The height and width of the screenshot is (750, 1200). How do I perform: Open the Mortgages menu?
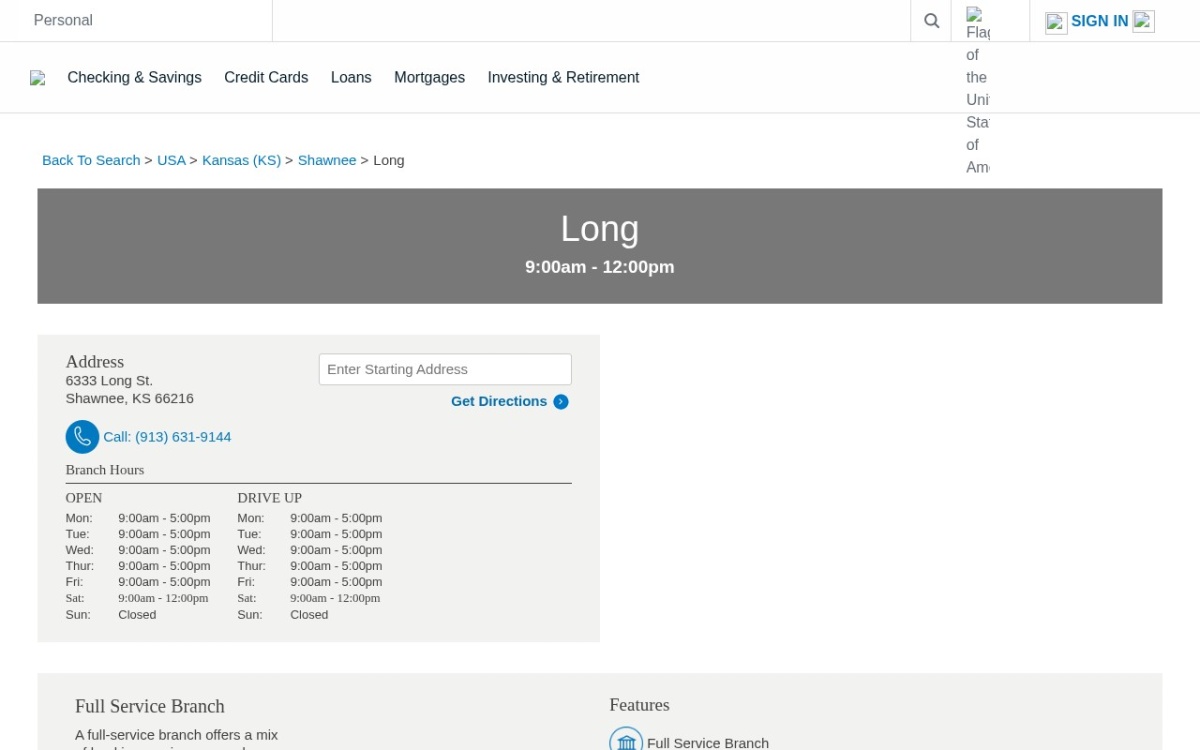tap(429, 77)
